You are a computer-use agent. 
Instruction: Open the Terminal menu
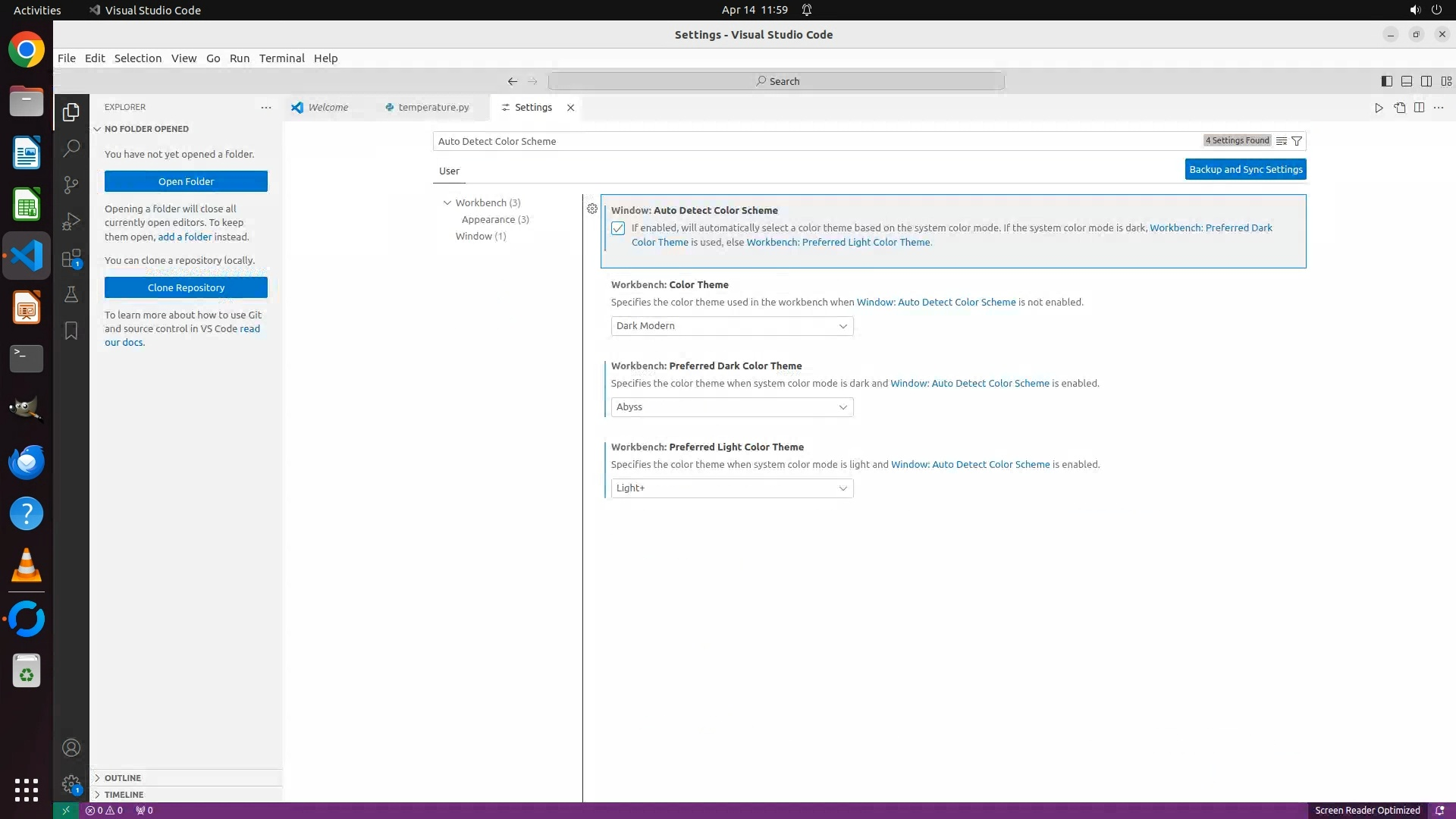tap(281, 58)
